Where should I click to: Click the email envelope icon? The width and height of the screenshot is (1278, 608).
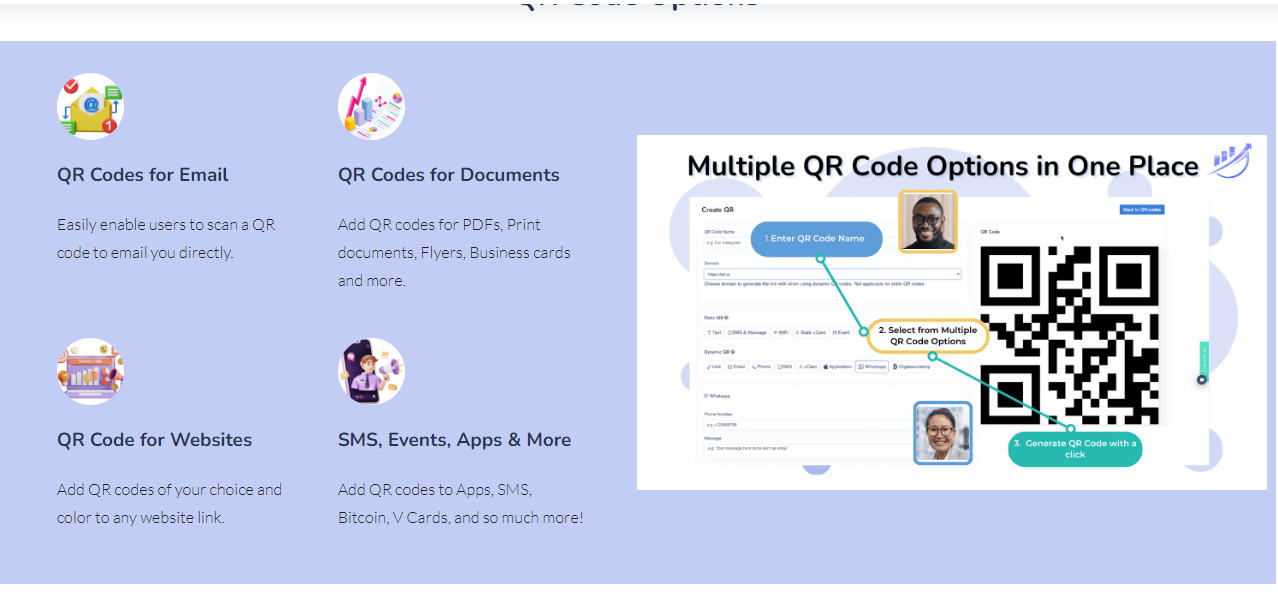[x=90, y=106]
